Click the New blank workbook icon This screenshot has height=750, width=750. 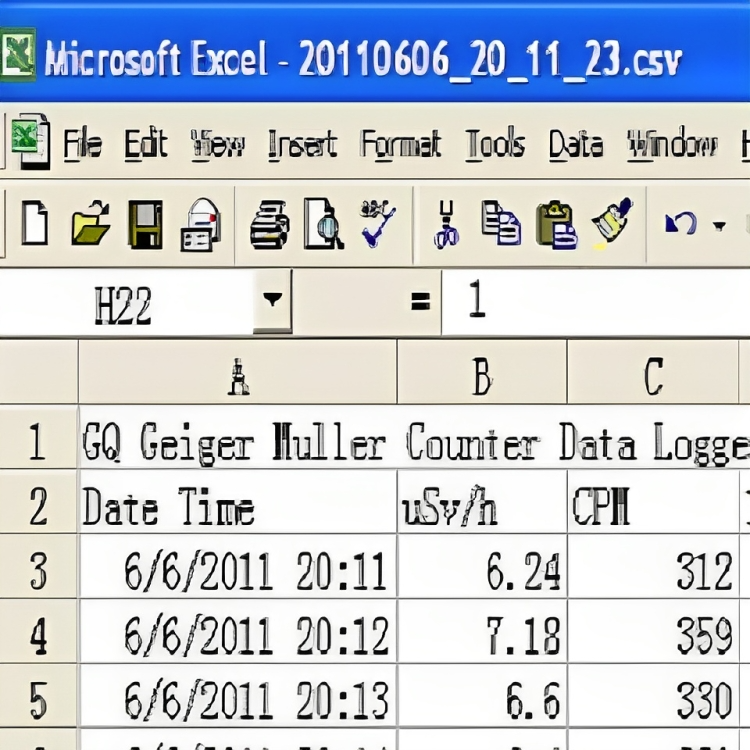[35, 223]
